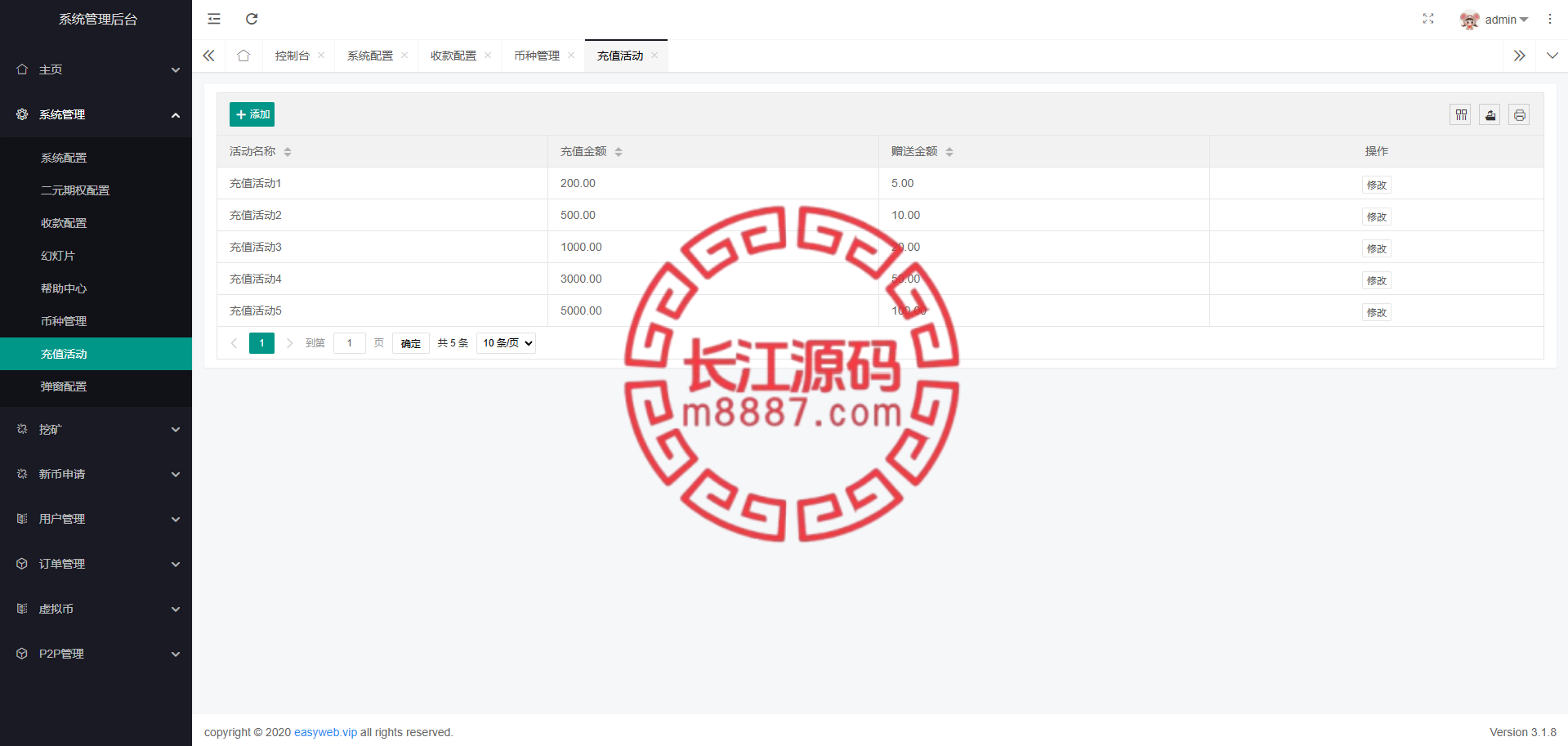The width and height of the screenshot is (1568, 746).
Task: Go to the previous page arrow
Action: pyautogui.click(x=234, y=343)
